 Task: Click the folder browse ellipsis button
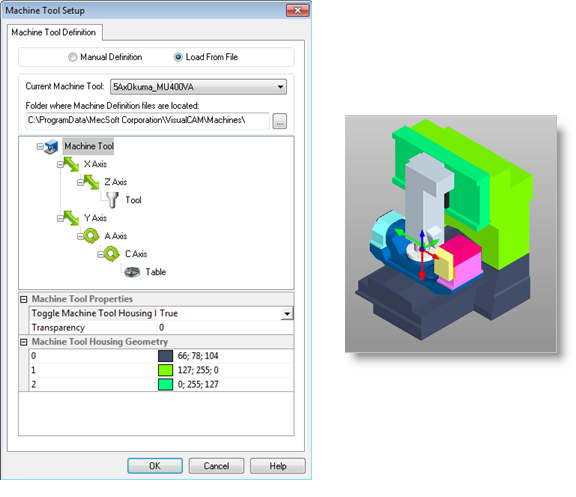(280, 121)
